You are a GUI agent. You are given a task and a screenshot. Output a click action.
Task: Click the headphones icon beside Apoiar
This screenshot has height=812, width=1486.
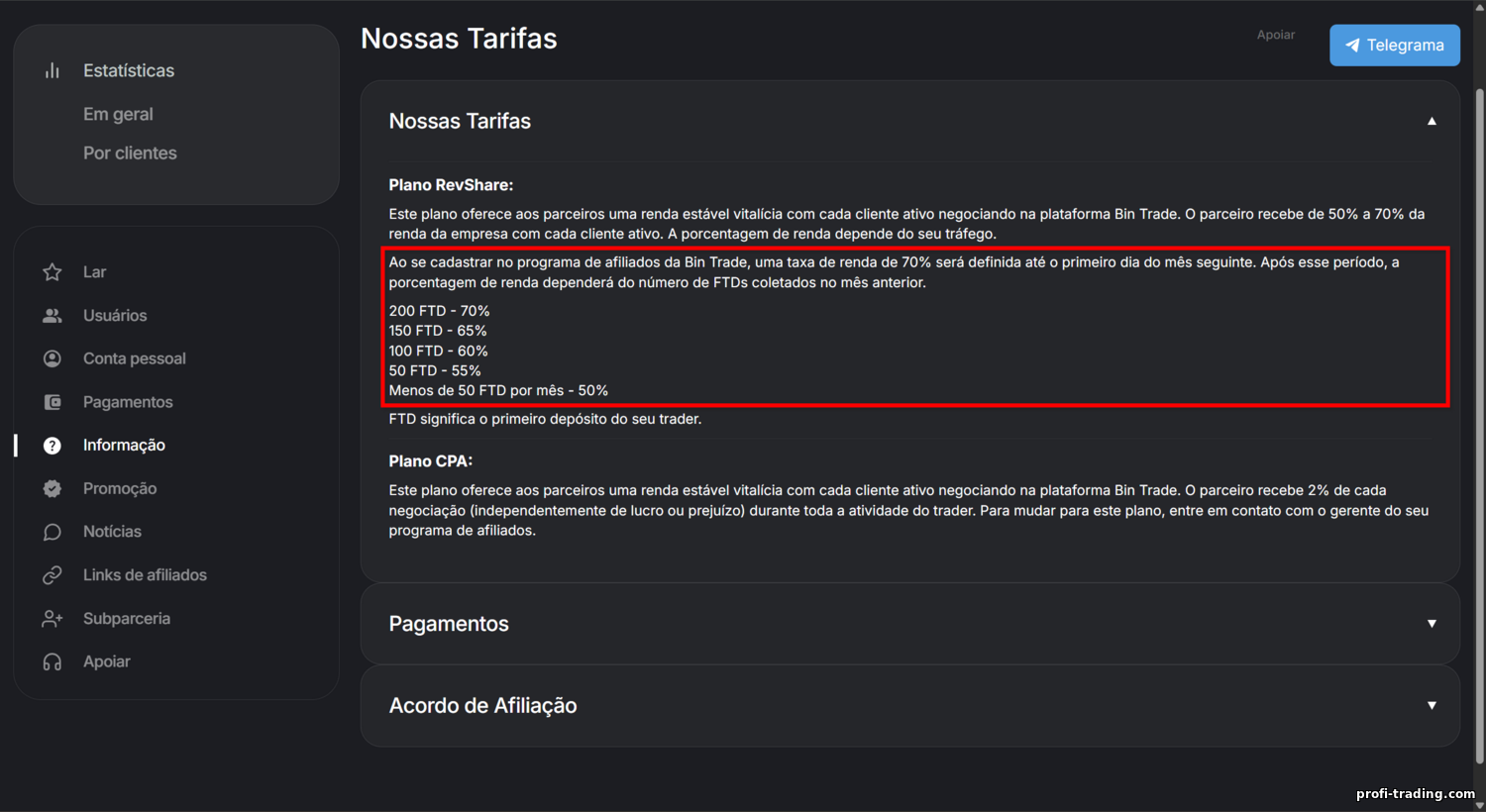tap(53, 661)
